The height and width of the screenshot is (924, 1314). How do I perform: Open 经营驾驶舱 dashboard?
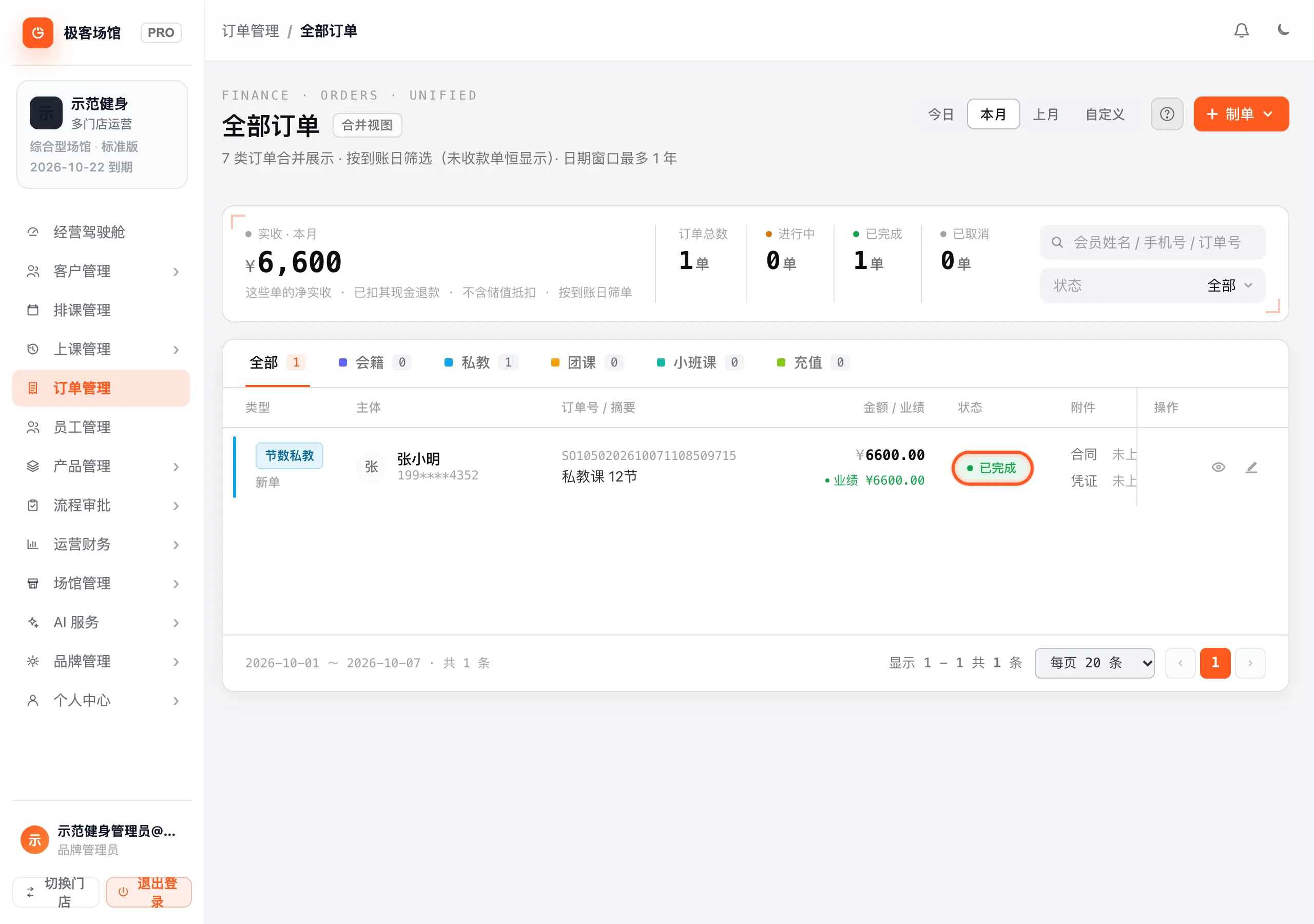101,232
